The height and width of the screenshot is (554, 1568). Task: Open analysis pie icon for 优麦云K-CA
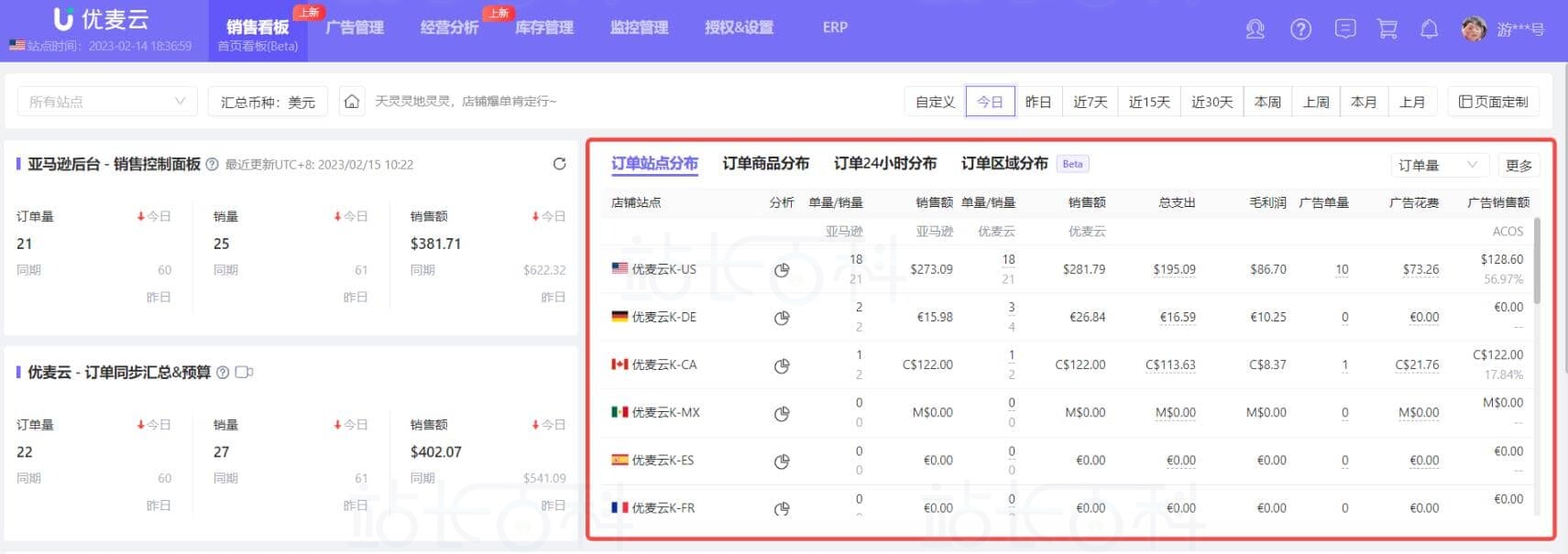tap(782, 365)
